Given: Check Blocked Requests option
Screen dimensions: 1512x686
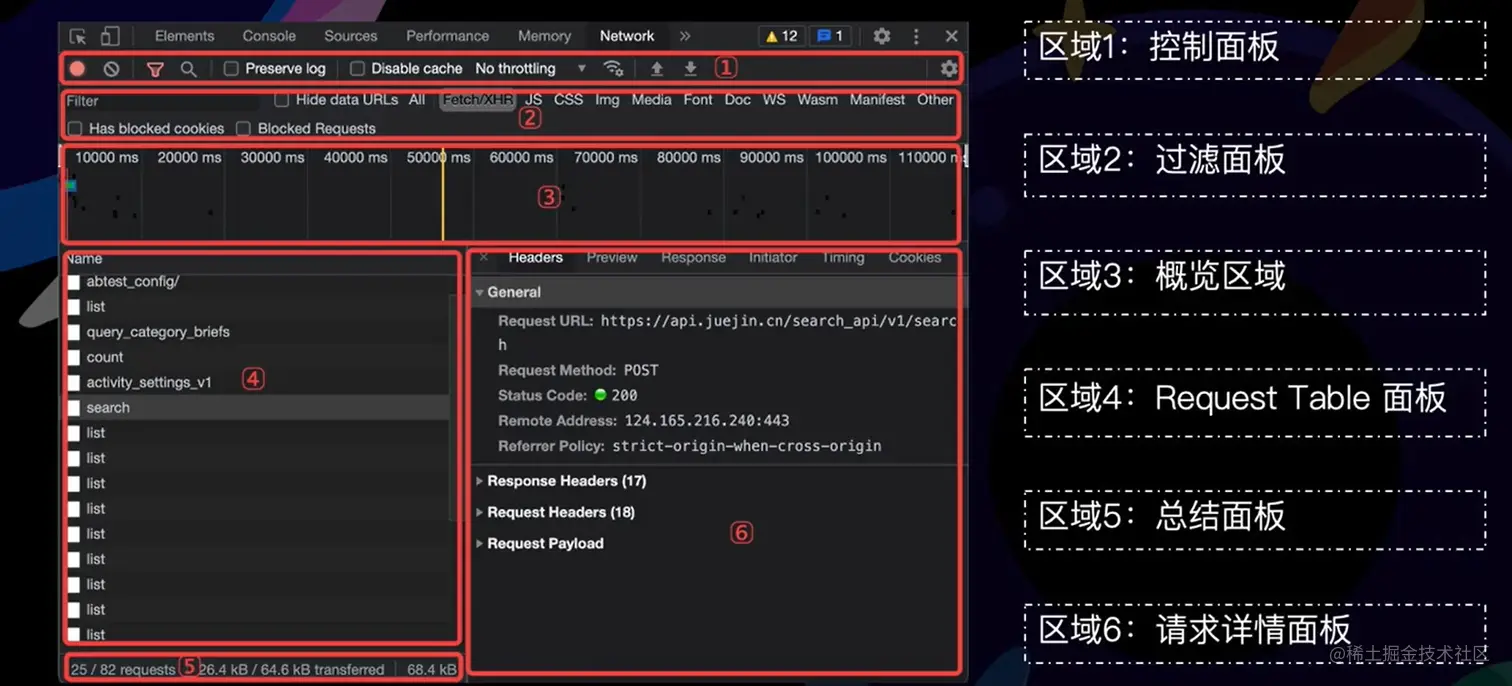Looking at the screenshot, I should (243, 129).
